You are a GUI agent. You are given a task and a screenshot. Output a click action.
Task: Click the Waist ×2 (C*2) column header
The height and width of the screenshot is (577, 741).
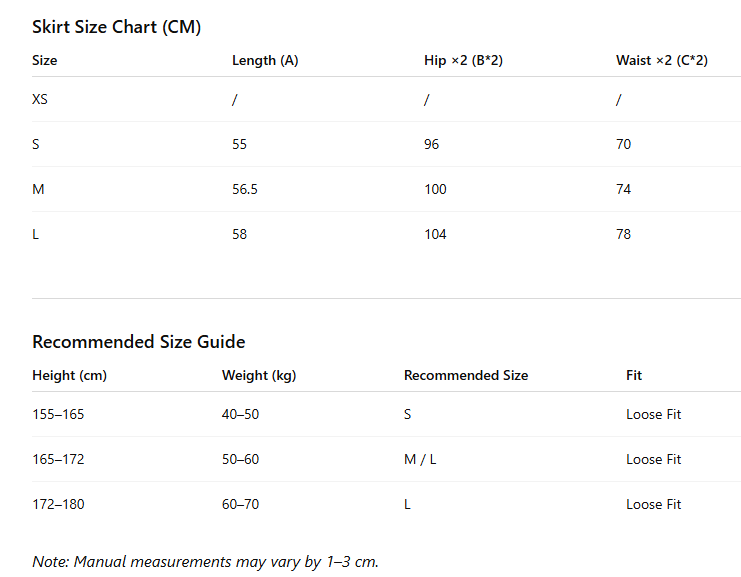tap(662, 60)
